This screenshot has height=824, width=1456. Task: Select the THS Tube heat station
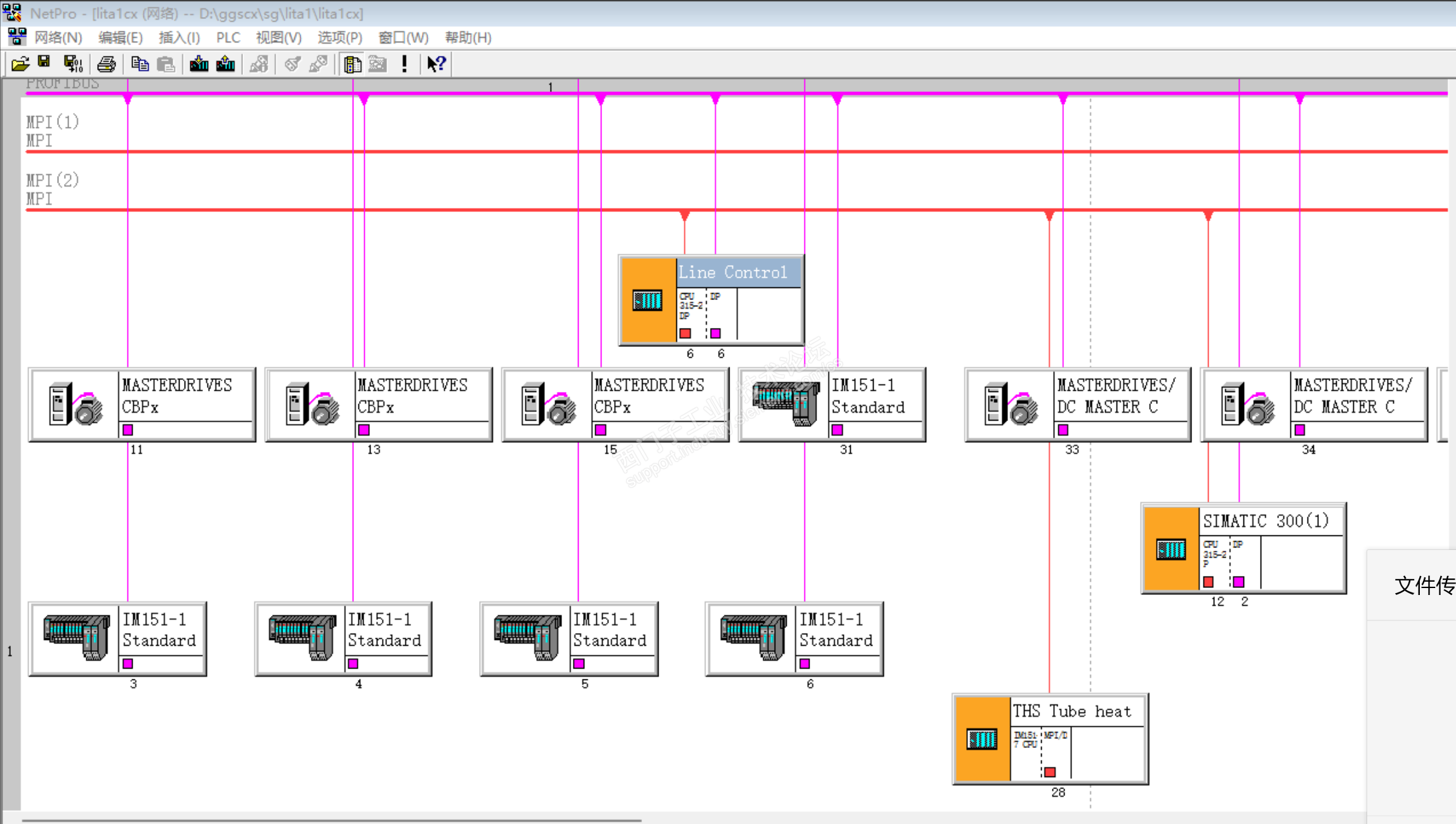click(1072, 711)
